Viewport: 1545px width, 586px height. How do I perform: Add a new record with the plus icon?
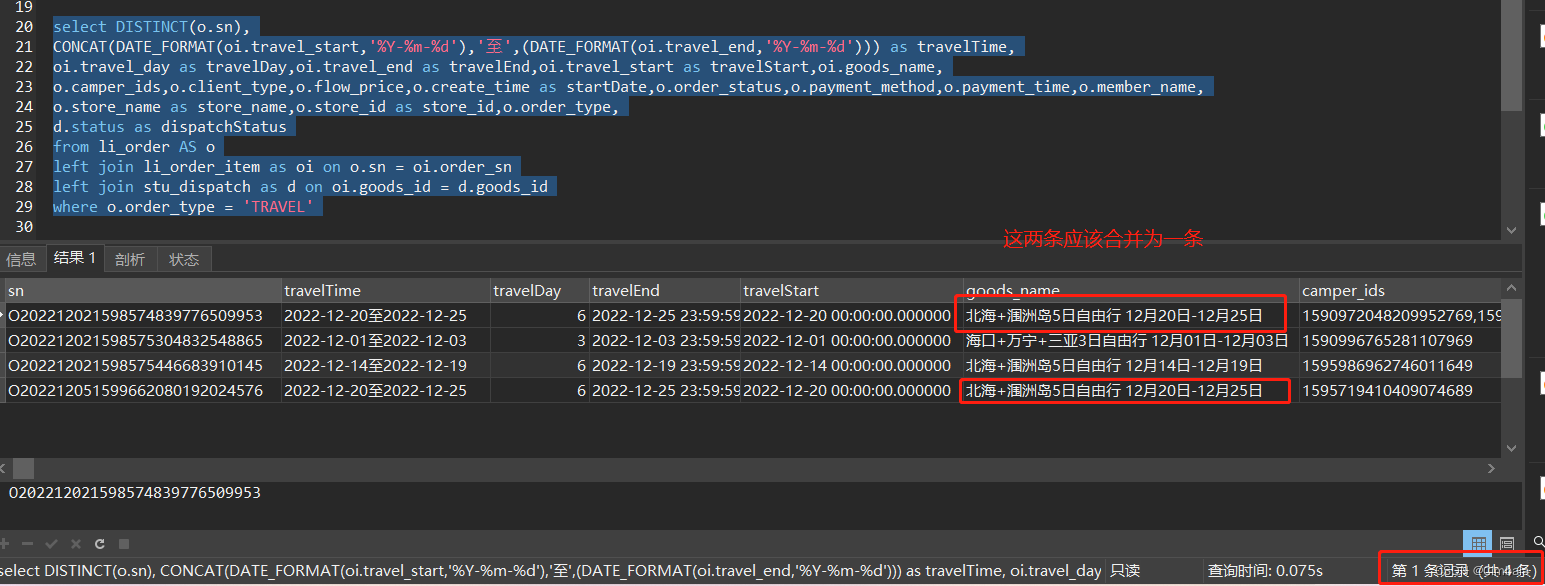point(4,544)
